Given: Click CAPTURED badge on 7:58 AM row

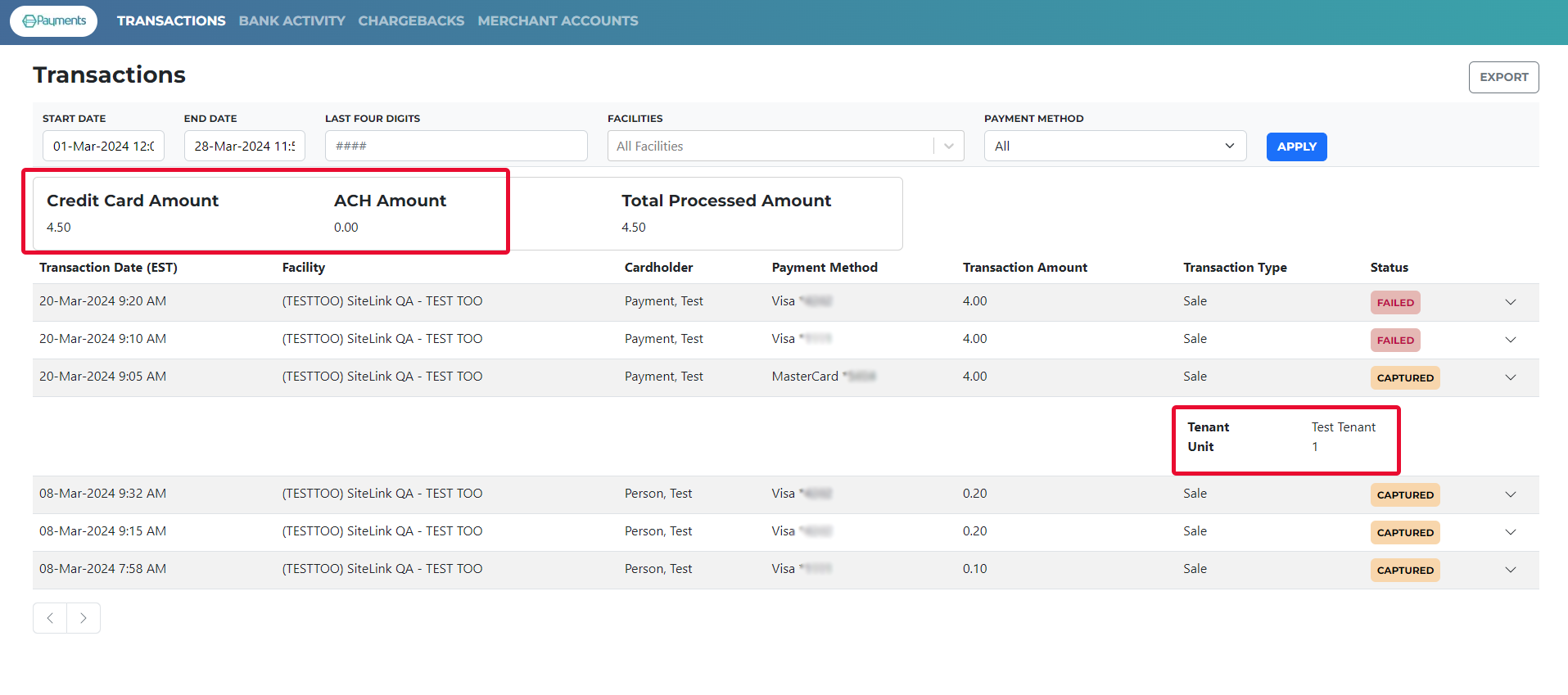Looking at the screenshot, I should 1405,570.
